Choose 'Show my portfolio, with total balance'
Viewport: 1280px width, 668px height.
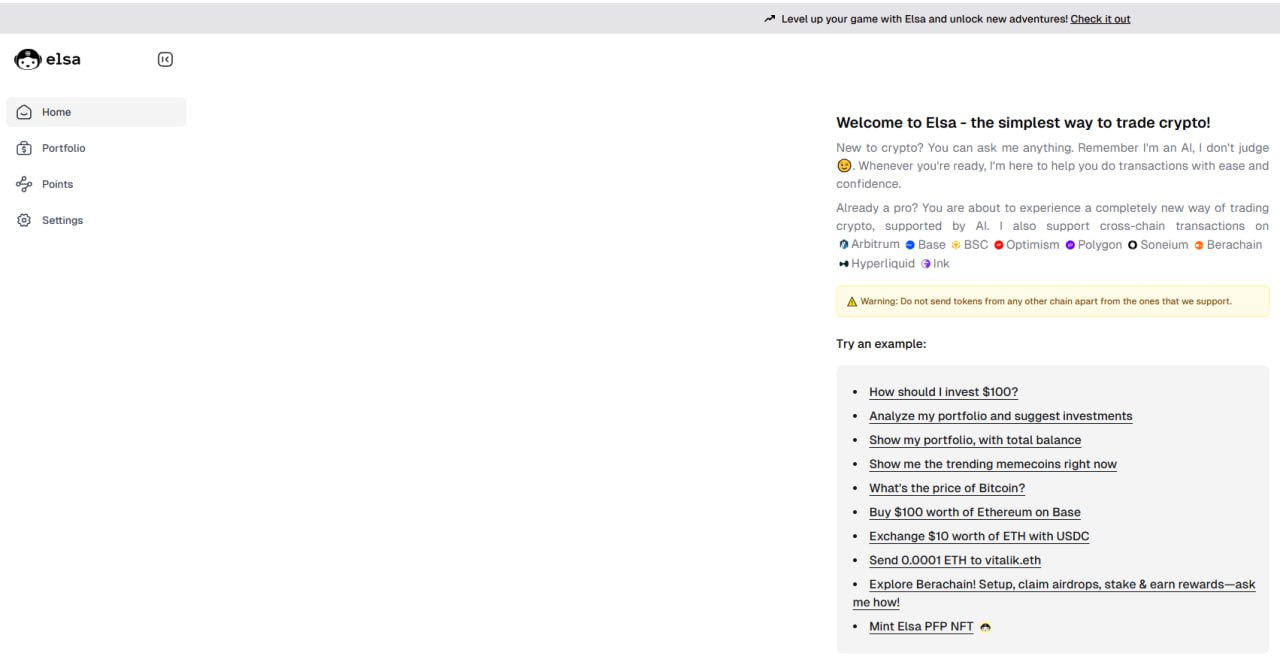(975, 440)
